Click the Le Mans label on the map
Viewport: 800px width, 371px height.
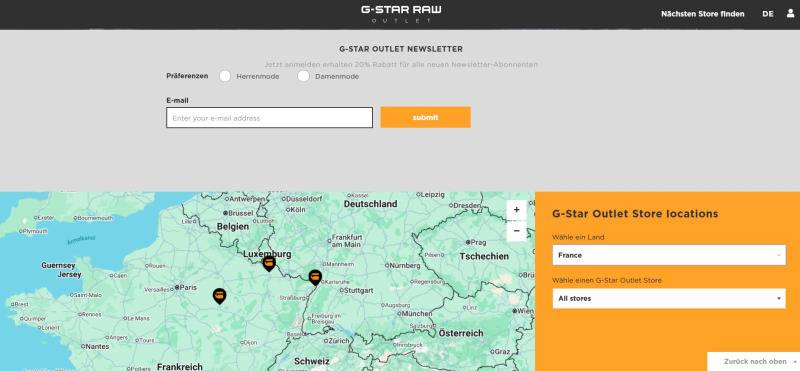coord(139,318)
